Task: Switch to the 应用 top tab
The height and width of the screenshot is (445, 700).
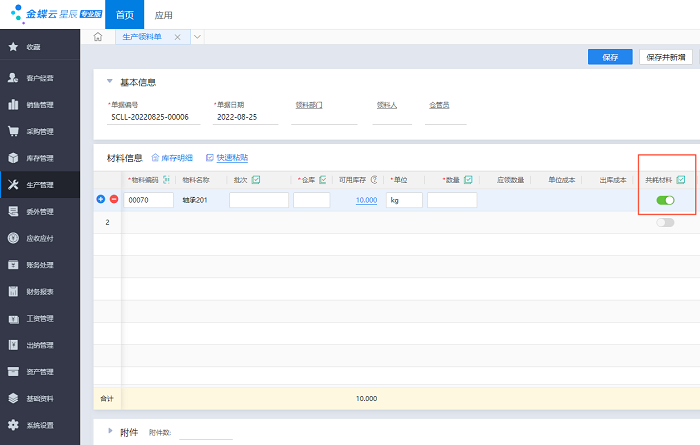Action: pos(163,17)
